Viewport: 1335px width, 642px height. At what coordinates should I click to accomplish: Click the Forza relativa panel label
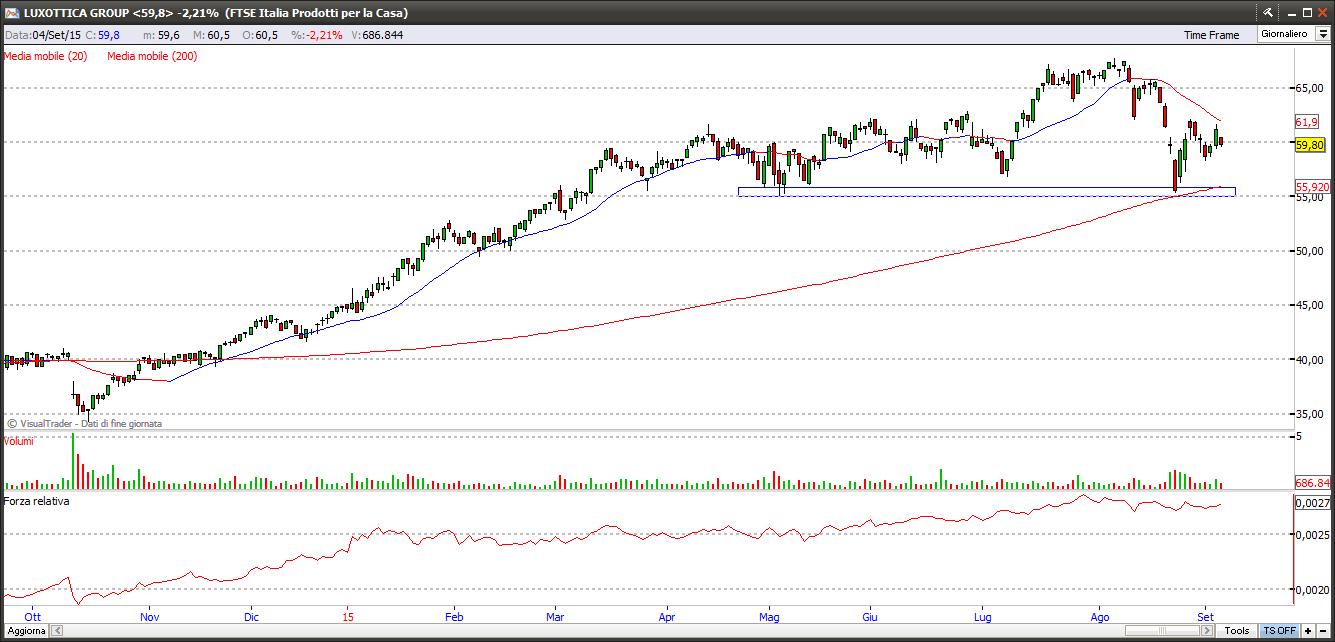(x=37, y=501)
